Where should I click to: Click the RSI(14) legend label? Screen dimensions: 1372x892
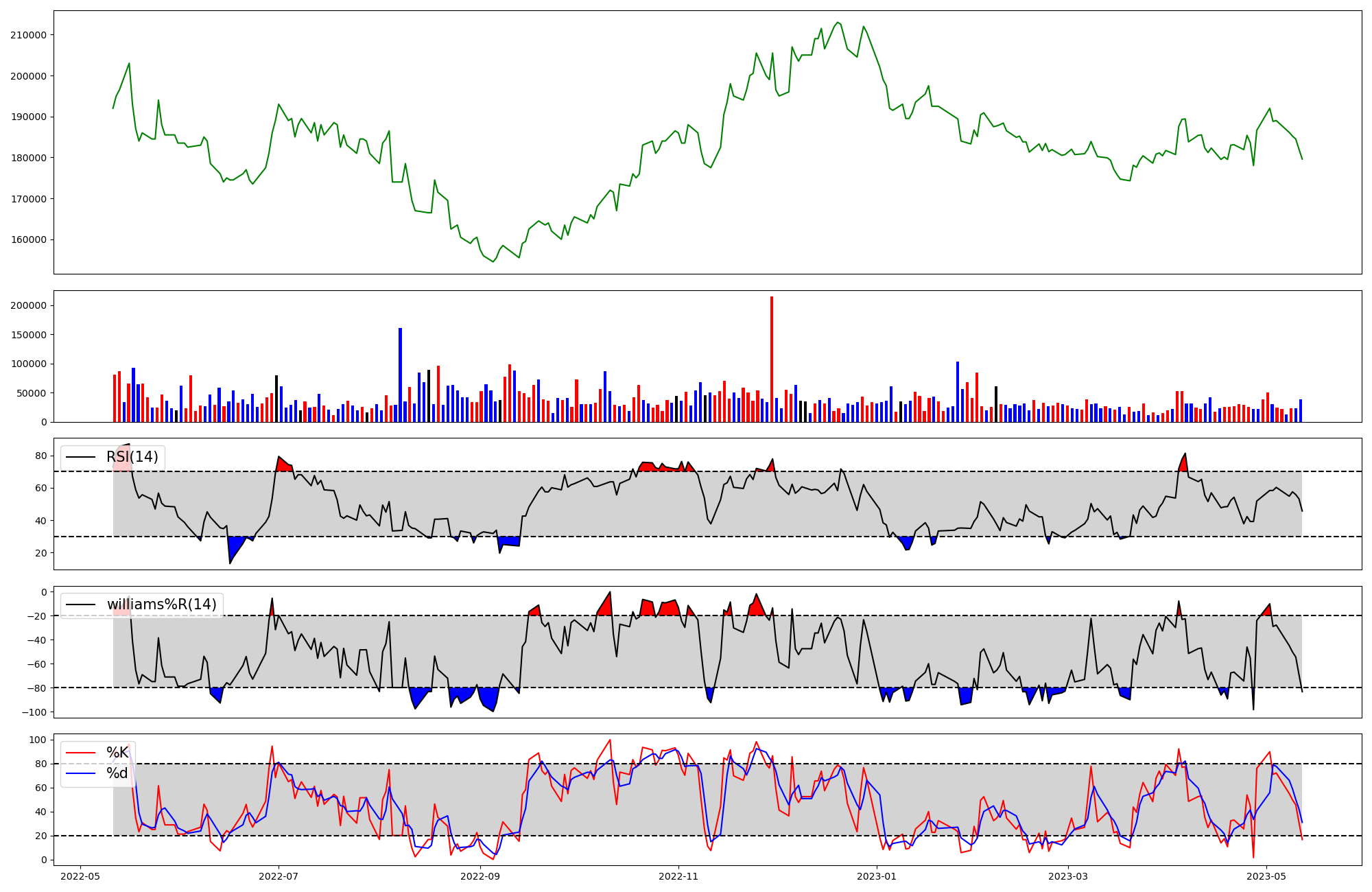[x=132, y=457]
